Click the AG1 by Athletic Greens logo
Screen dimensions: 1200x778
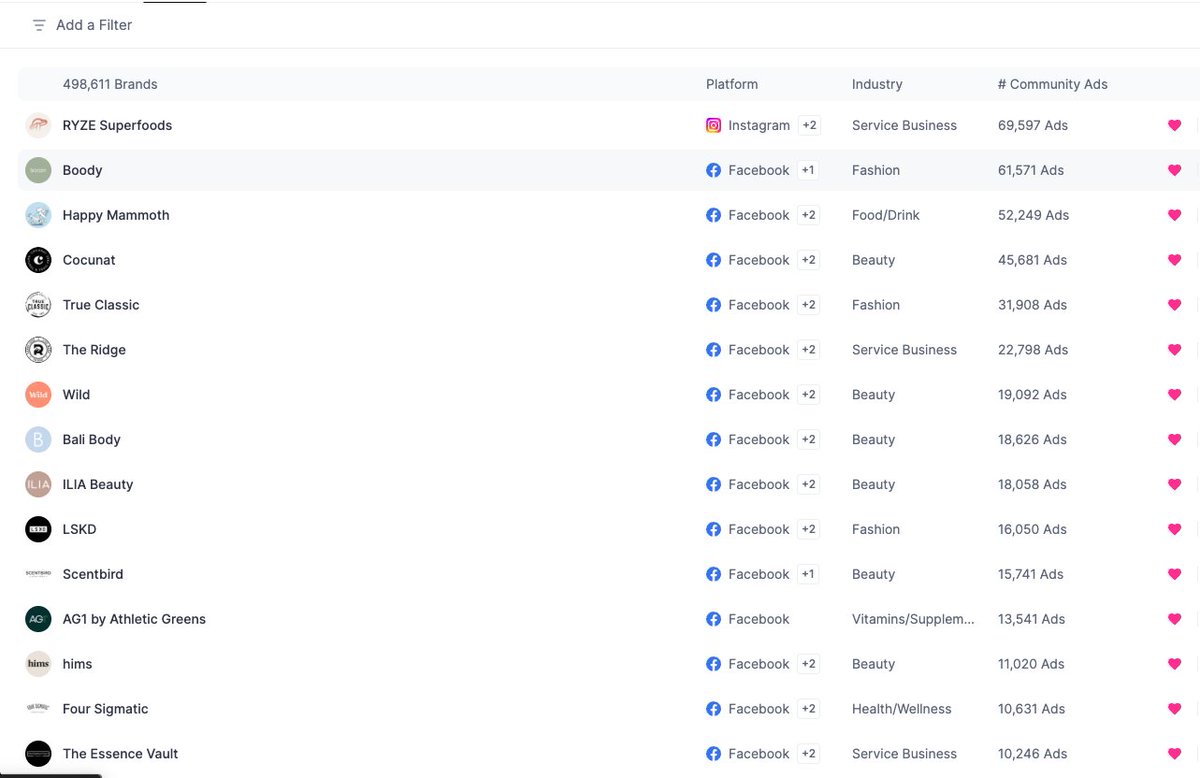(x=38, y=619)
